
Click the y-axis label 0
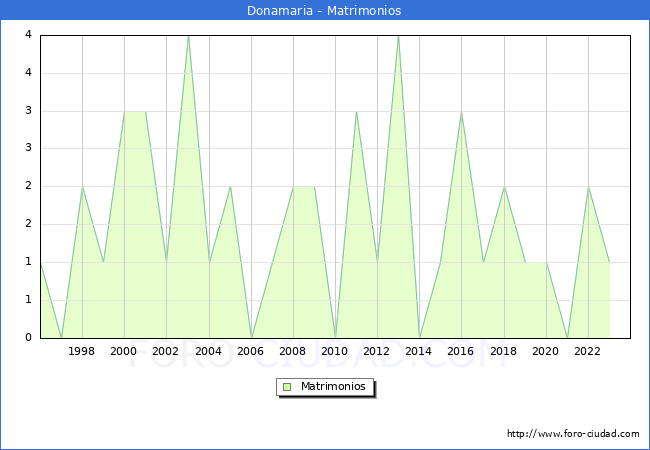[28, 337]
